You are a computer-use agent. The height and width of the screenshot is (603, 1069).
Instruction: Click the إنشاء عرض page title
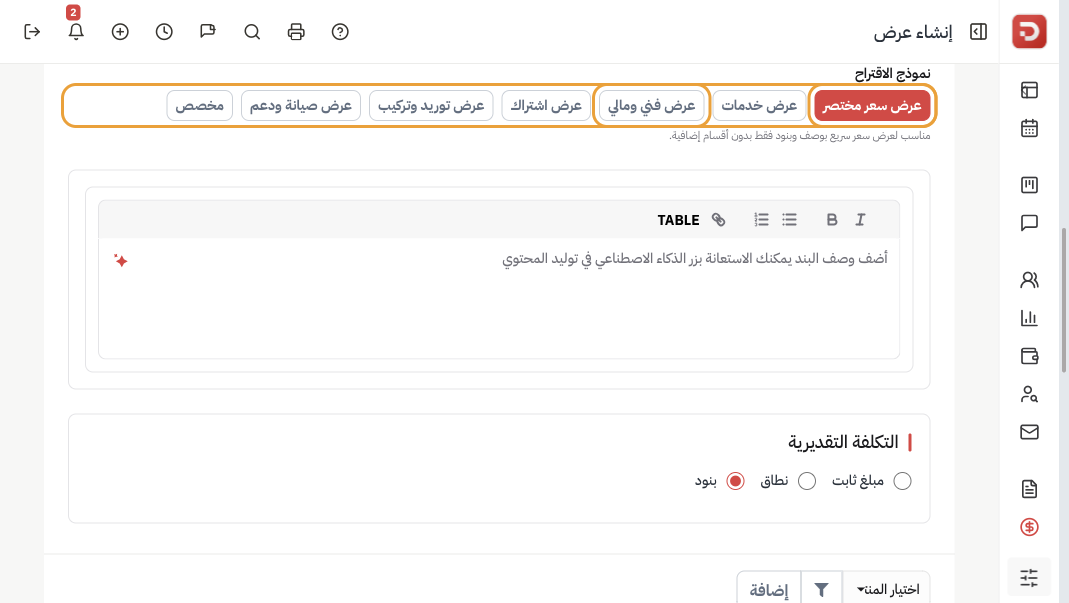(913, 32)
